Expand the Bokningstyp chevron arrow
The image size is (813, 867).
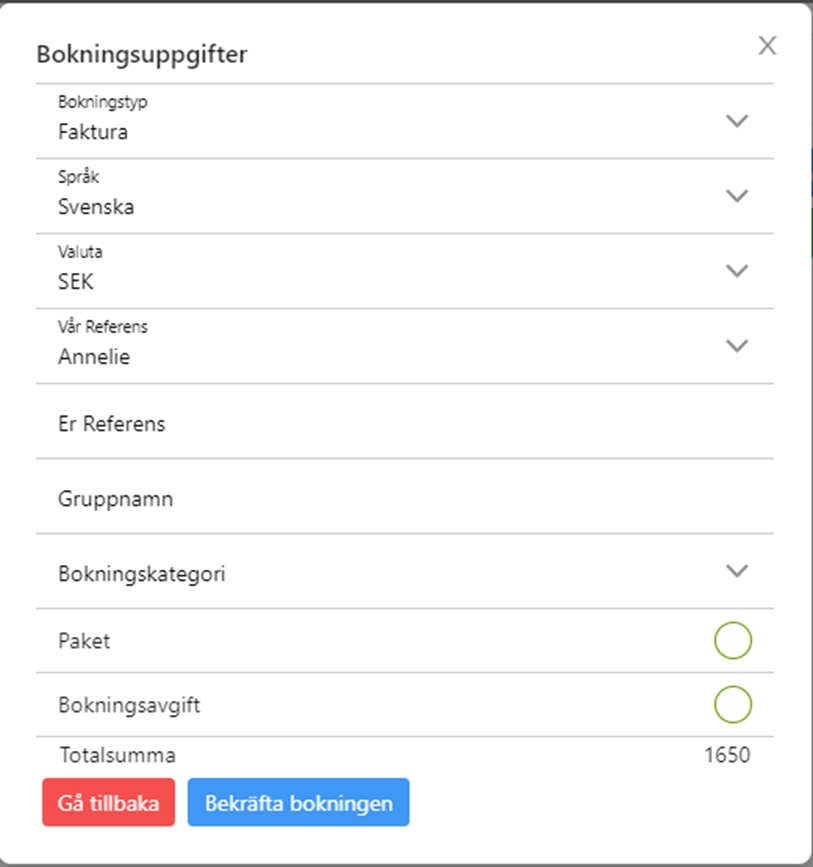(x=737, y=121)
